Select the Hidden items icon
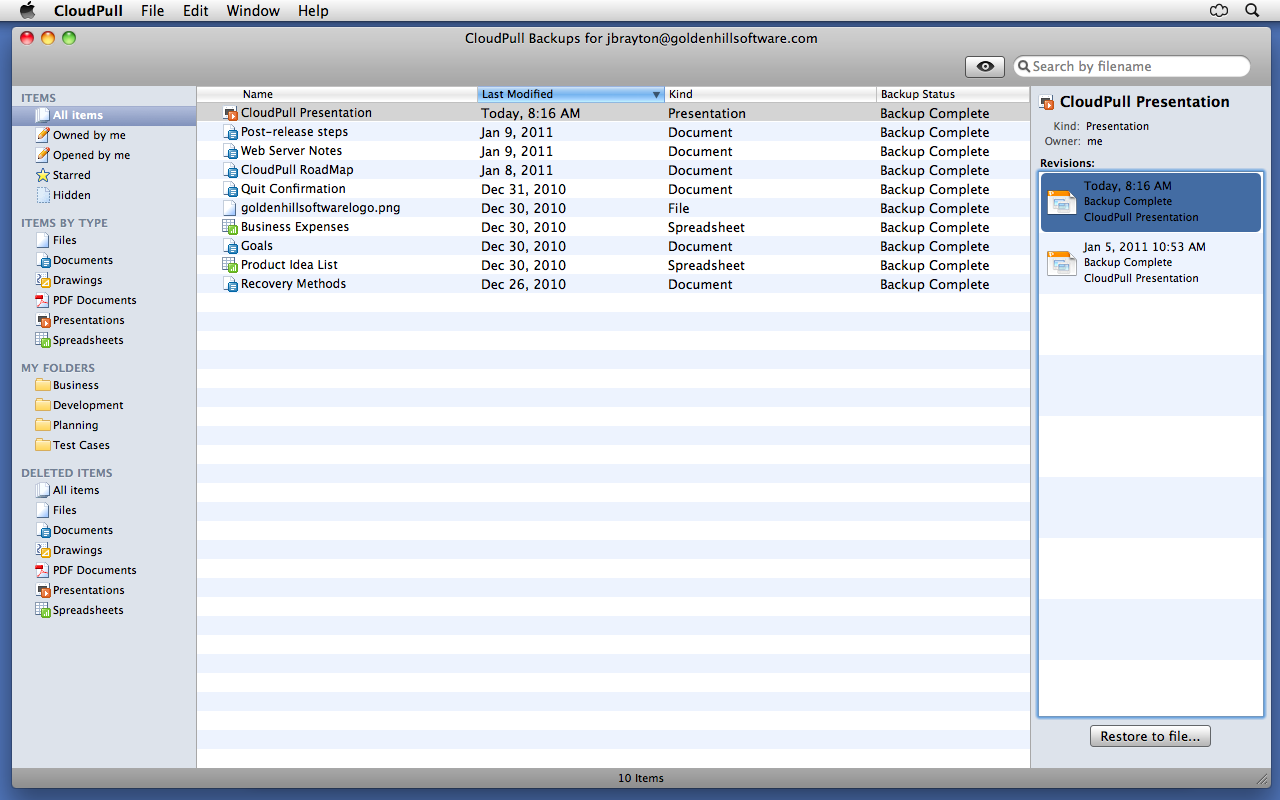This screenshot has width=1280, height=800. (43, 195)
